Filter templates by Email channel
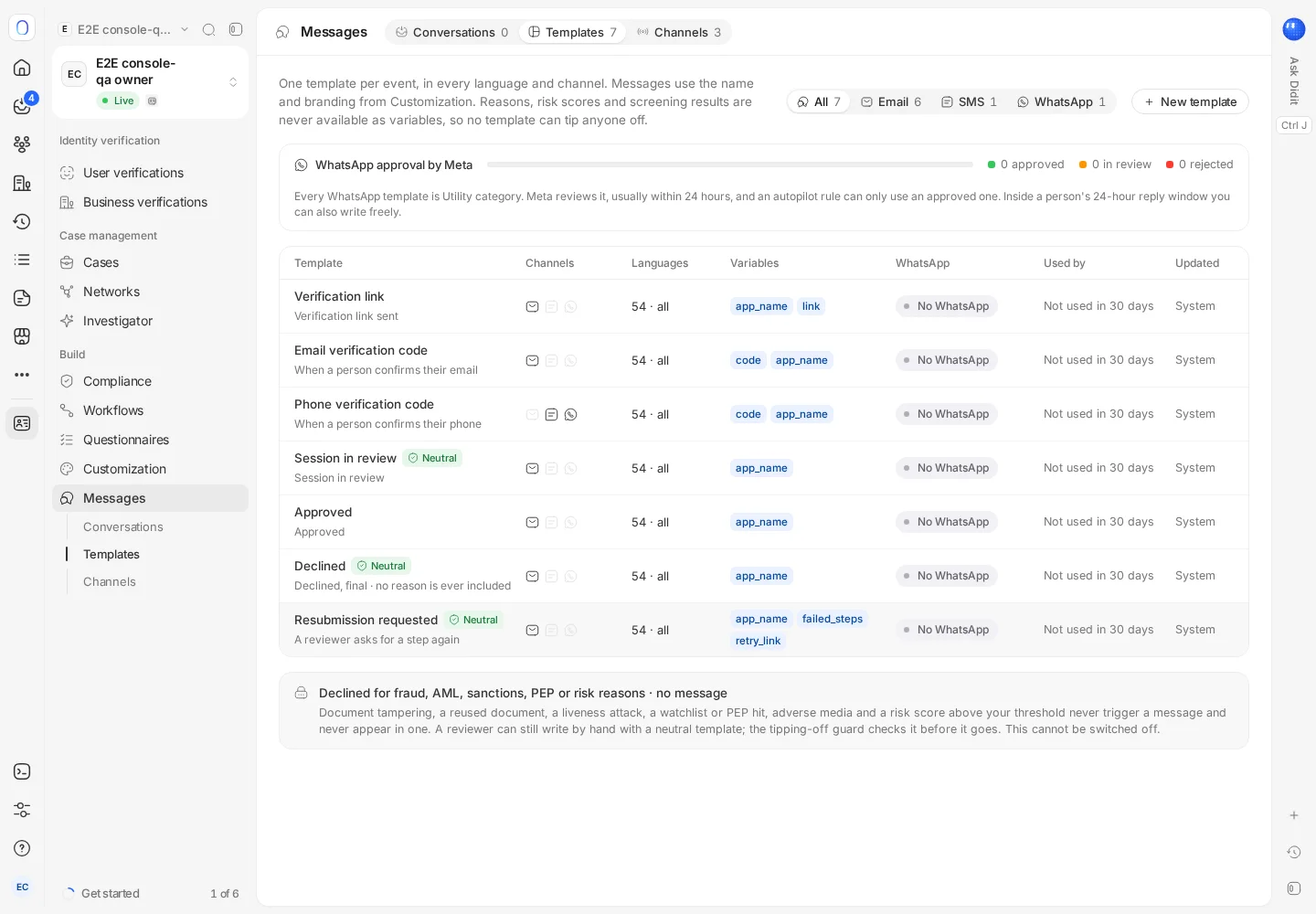 (891, 101)
